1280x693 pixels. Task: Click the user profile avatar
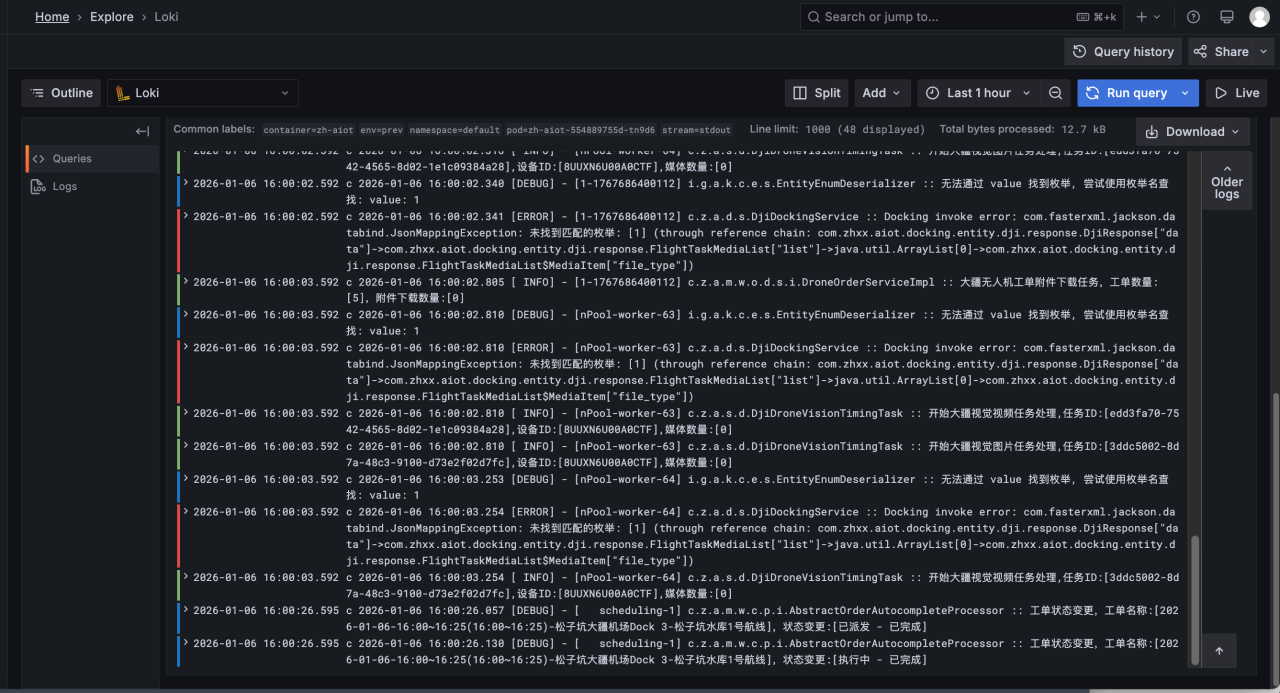[1259, 17]
